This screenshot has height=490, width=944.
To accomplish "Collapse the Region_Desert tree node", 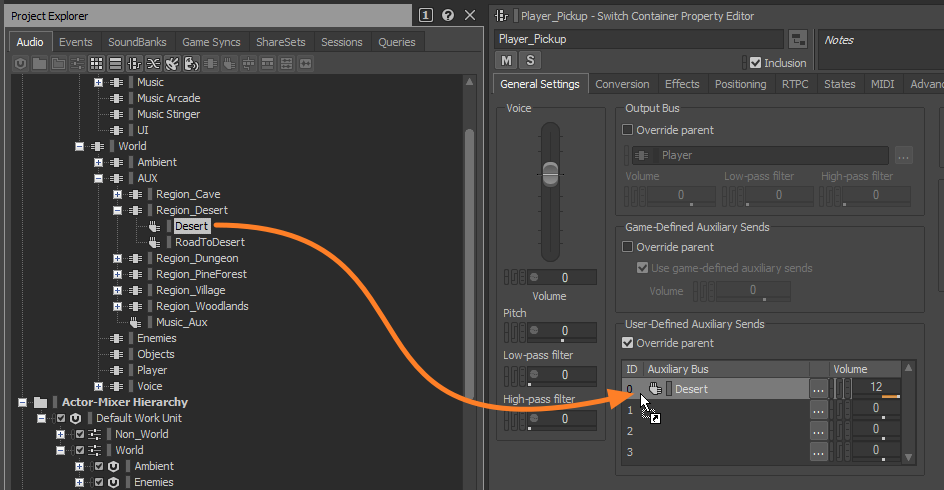I will (x=117, y=211).
